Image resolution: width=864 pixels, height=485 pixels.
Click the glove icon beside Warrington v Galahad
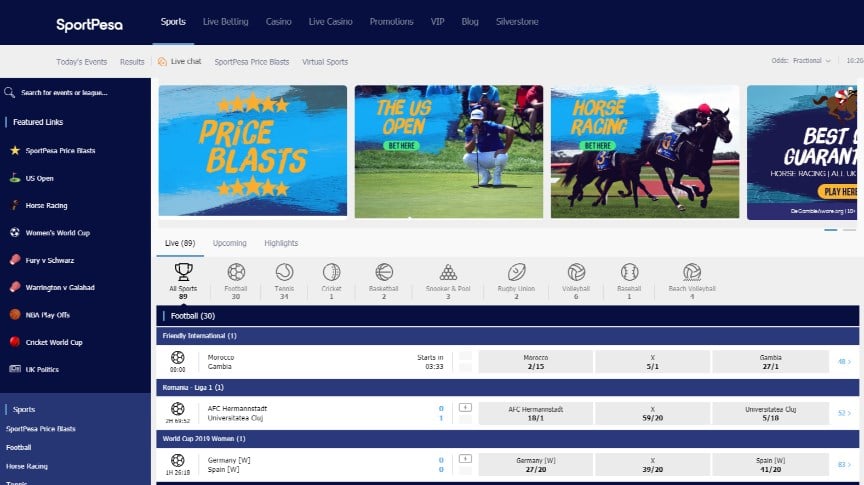(15, 287)
